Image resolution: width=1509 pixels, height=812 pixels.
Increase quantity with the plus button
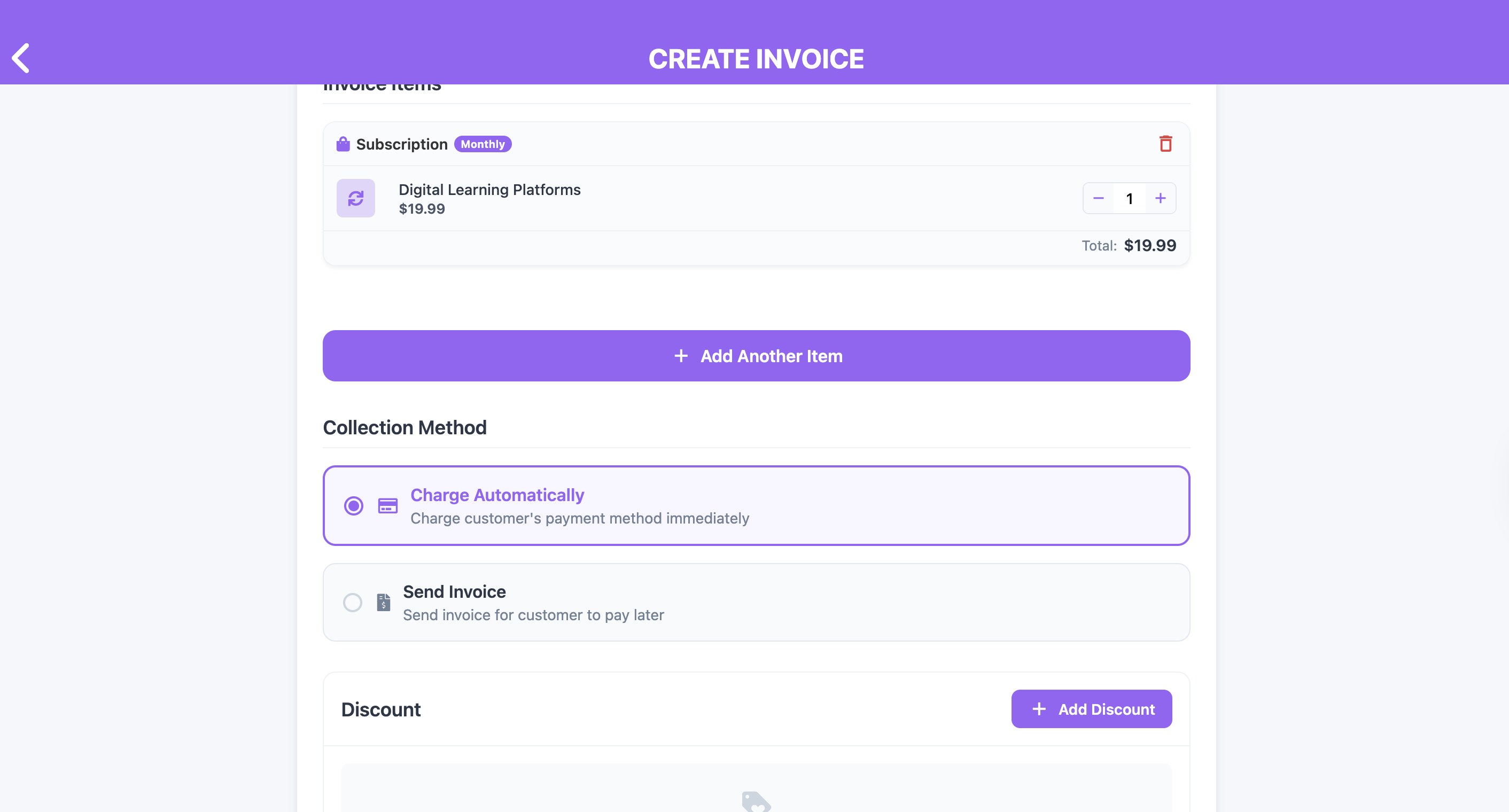(1160, 199)
